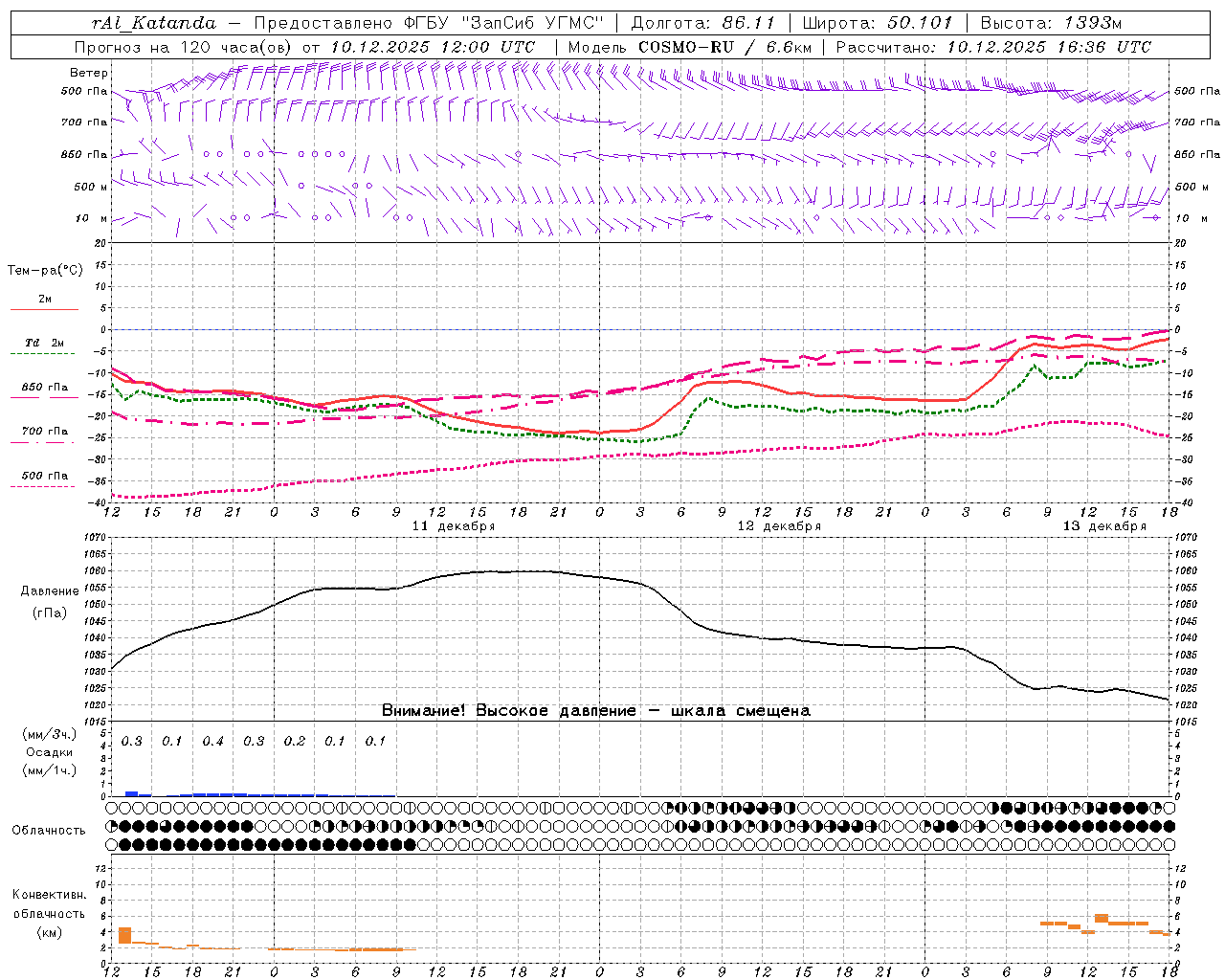Click the Ветер panel label
Screen dimensions: 1225x980
[89, 73]
